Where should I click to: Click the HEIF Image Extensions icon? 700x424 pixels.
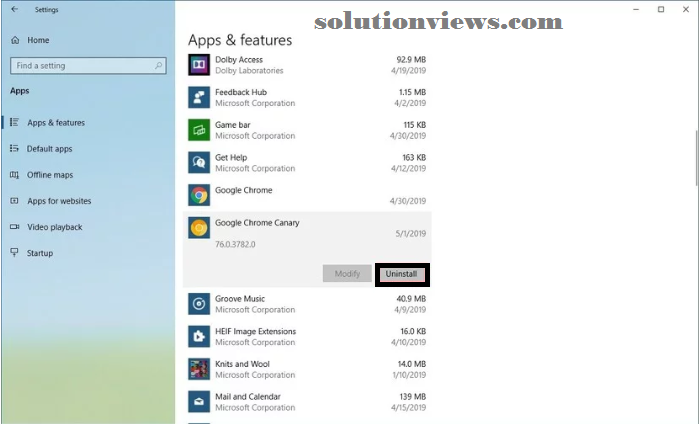(199, 337)
